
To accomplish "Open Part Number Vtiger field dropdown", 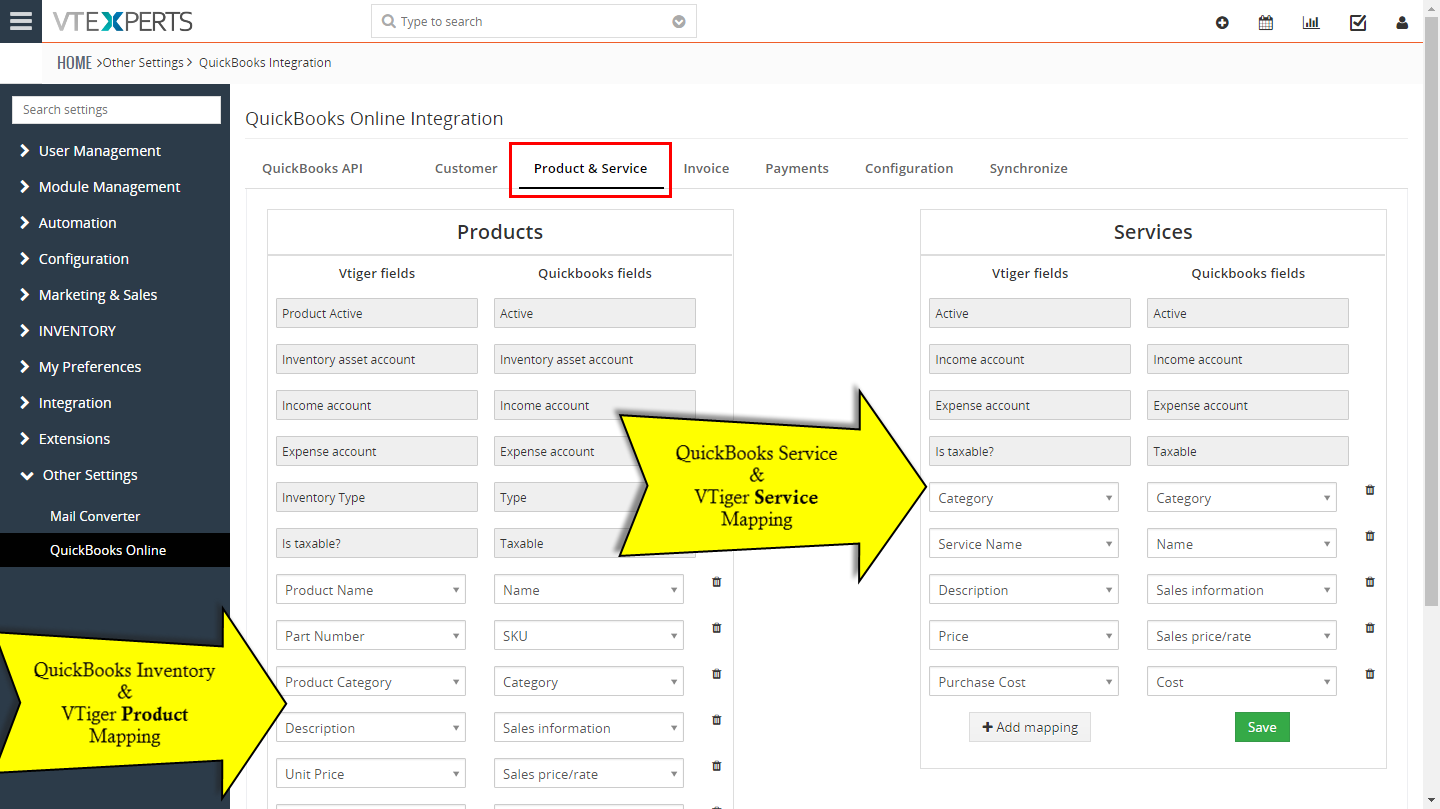I will pyautogui.click(x=371, y=636).
